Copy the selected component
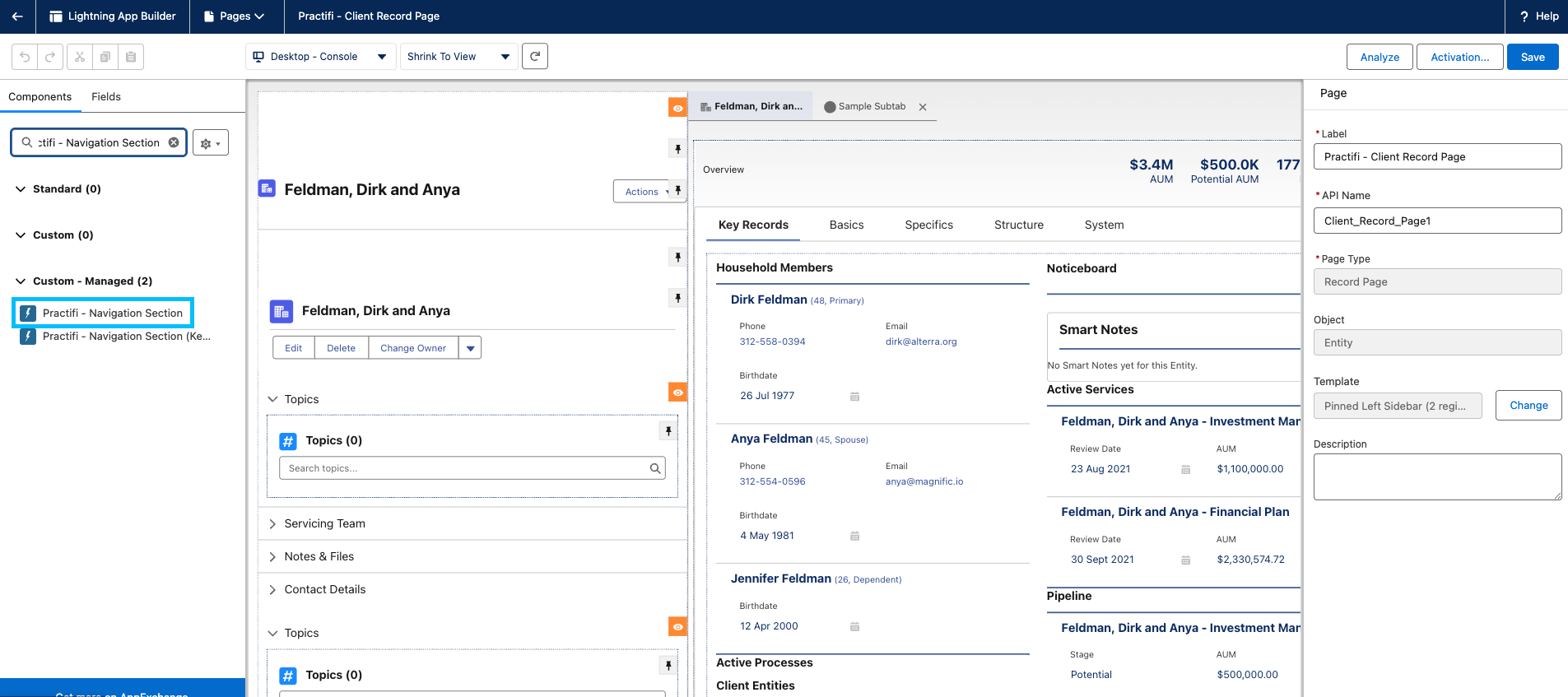 105,57
